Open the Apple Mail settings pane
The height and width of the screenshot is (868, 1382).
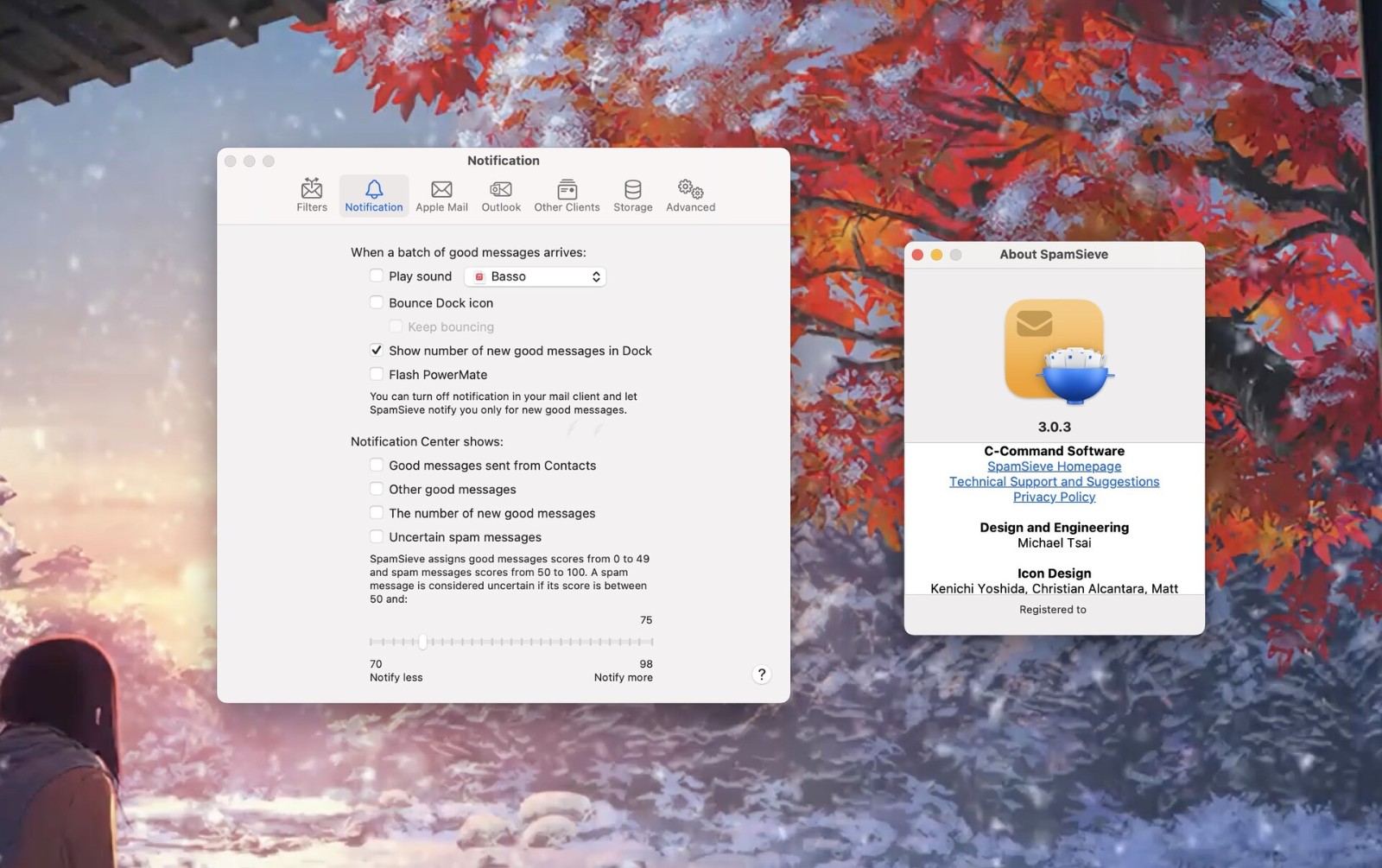coord(441,195)
